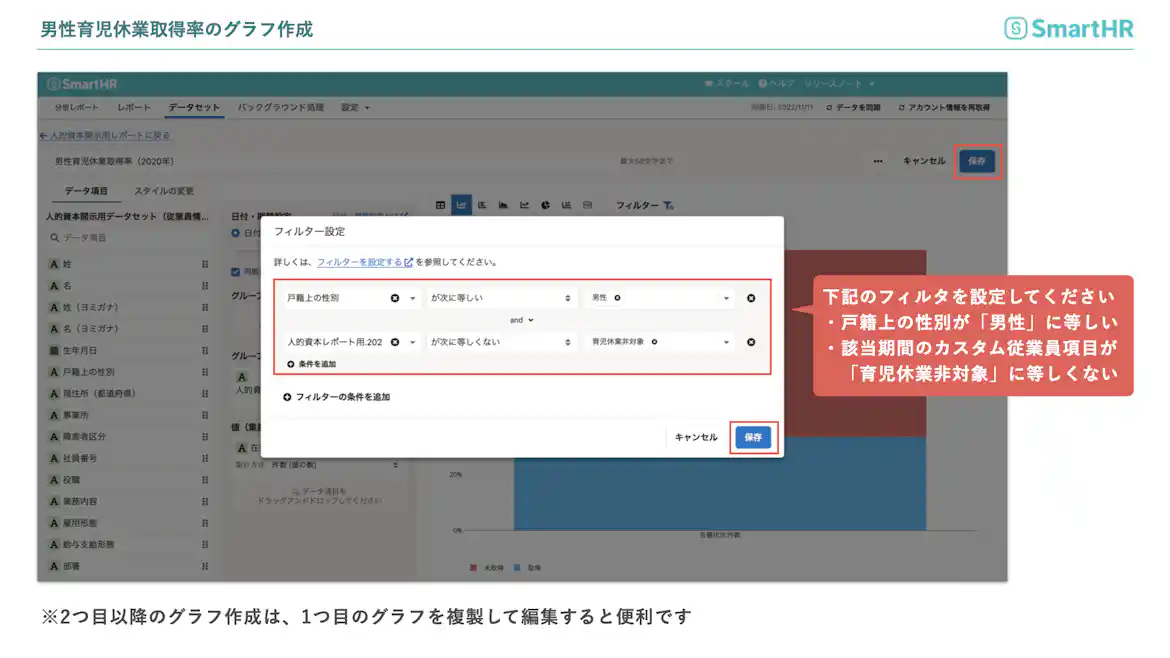Select the horizontal bar chart icon
This screenshot has height=658, width=1170.
tap(483, 205)
